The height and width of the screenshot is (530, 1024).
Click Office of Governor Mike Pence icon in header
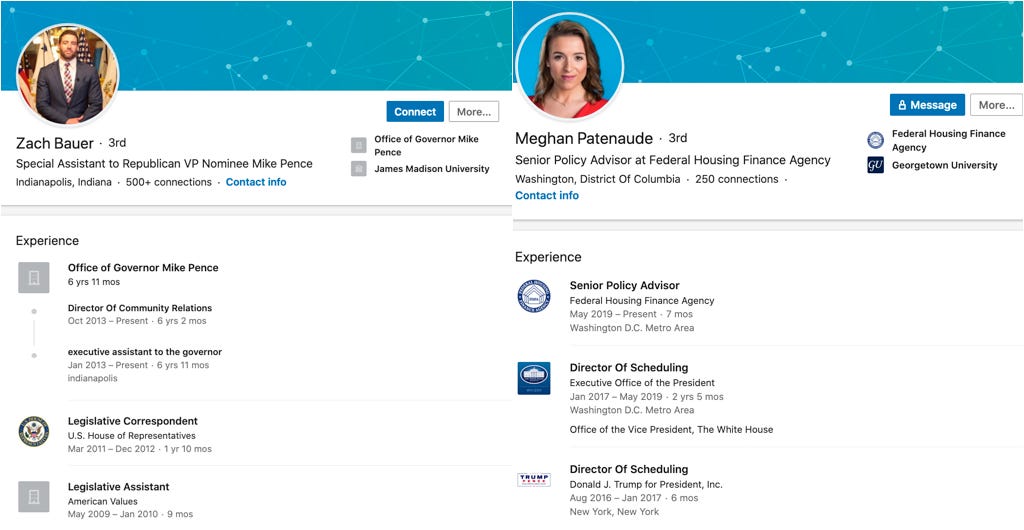[x=359, y=145]
